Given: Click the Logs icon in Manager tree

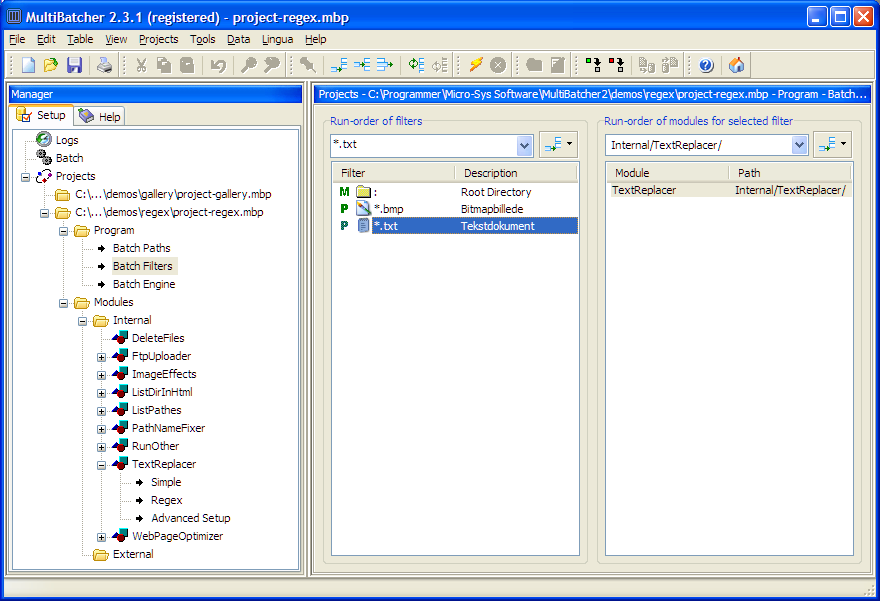Looking at the screenshot, I should pos(44,139).
